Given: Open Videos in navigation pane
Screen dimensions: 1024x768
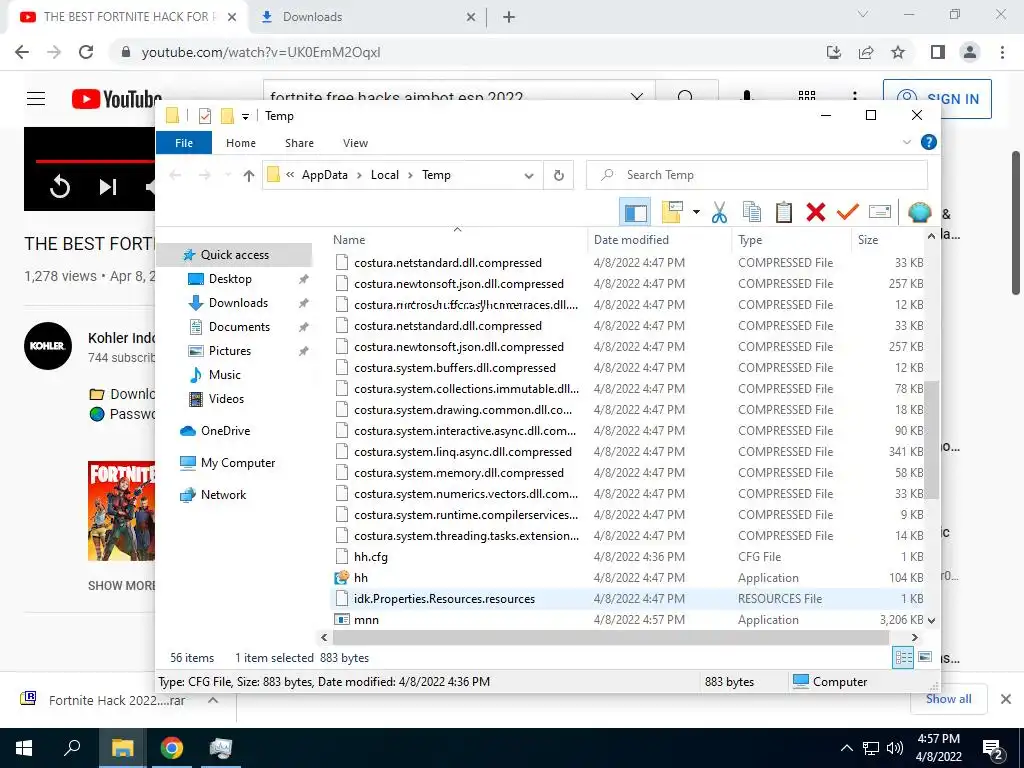Looking at the screenshot, I should coord(226,399).
